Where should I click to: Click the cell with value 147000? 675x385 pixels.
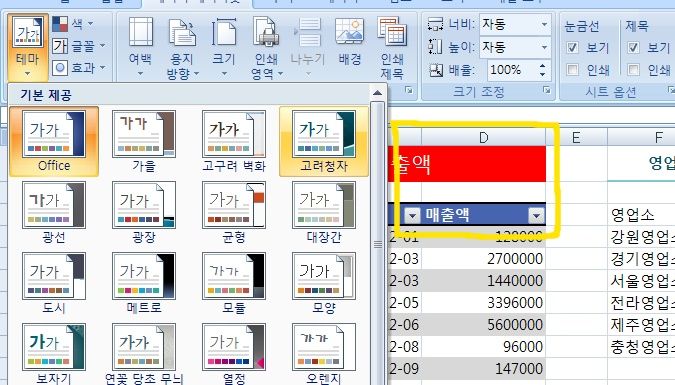483,369
